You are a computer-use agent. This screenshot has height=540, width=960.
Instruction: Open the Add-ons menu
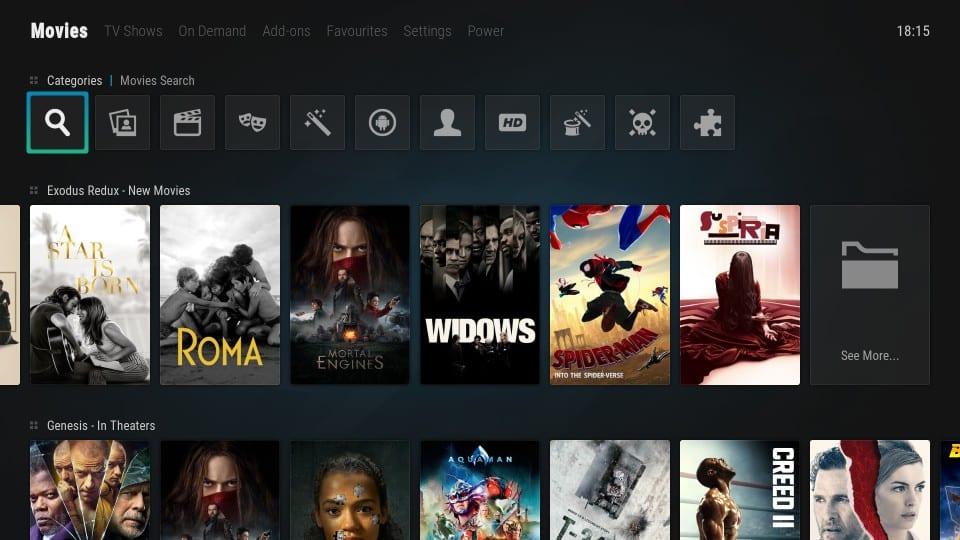point(287,31)
